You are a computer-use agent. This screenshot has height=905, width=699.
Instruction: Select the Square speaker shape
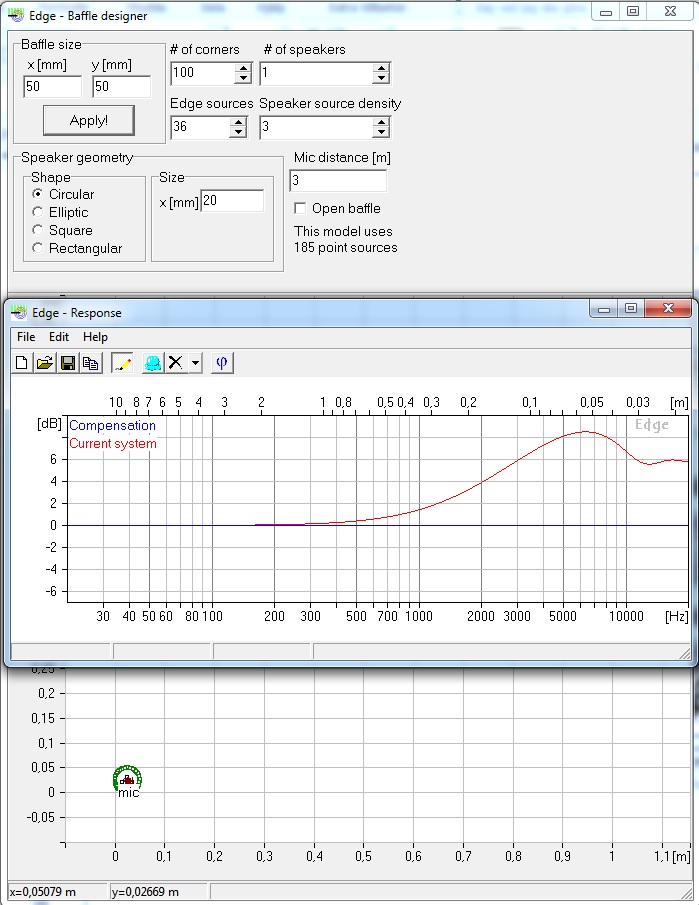[38, 230]
